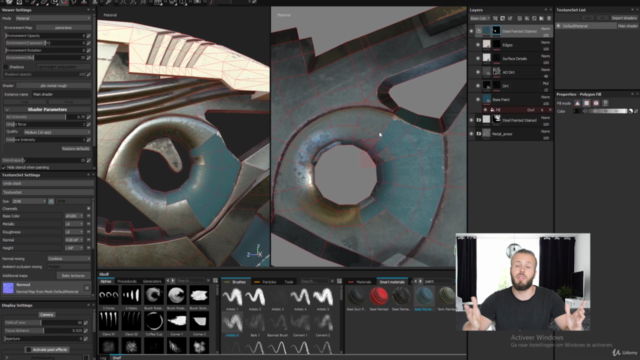Open the Camera button in Display Settings
The height and width of the screenshot is (360, 640).
tap(47, 315)
